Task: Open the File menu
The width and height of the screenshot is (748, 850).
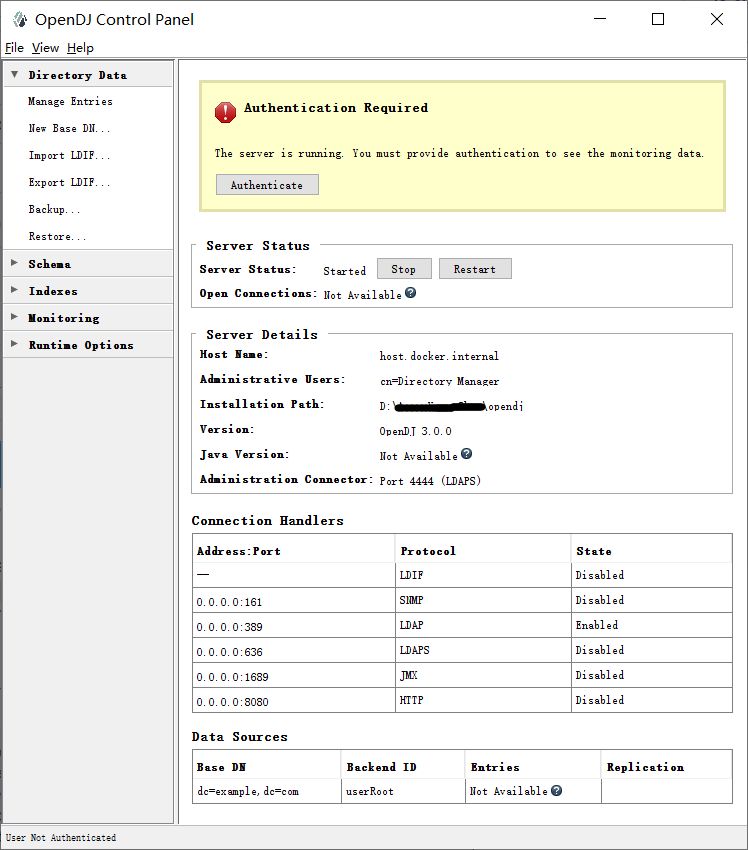Action: tap(14, 48)
